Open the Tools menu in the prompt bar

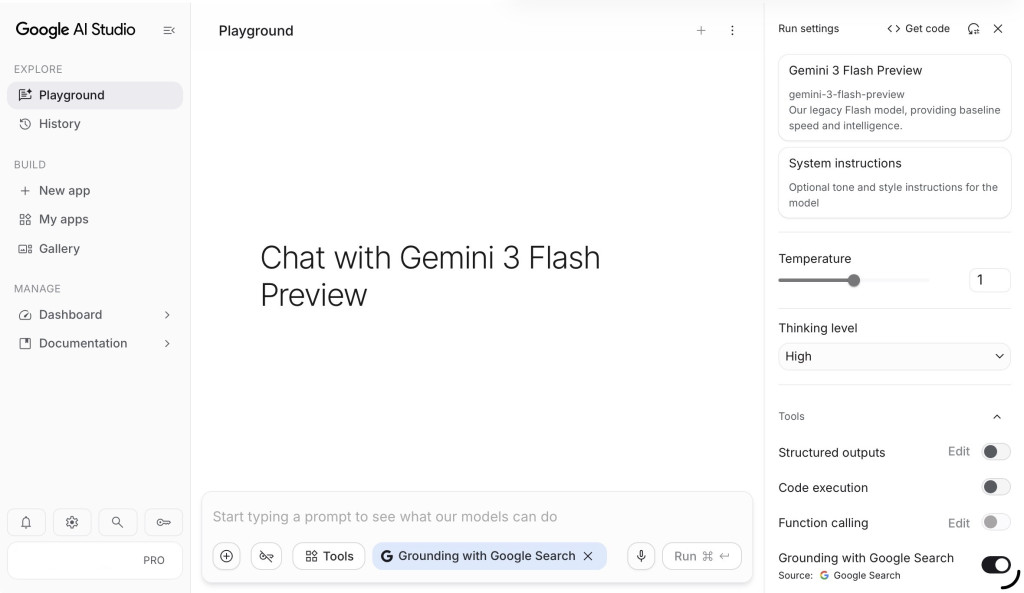pyautogui.click(x=328, y=556)
